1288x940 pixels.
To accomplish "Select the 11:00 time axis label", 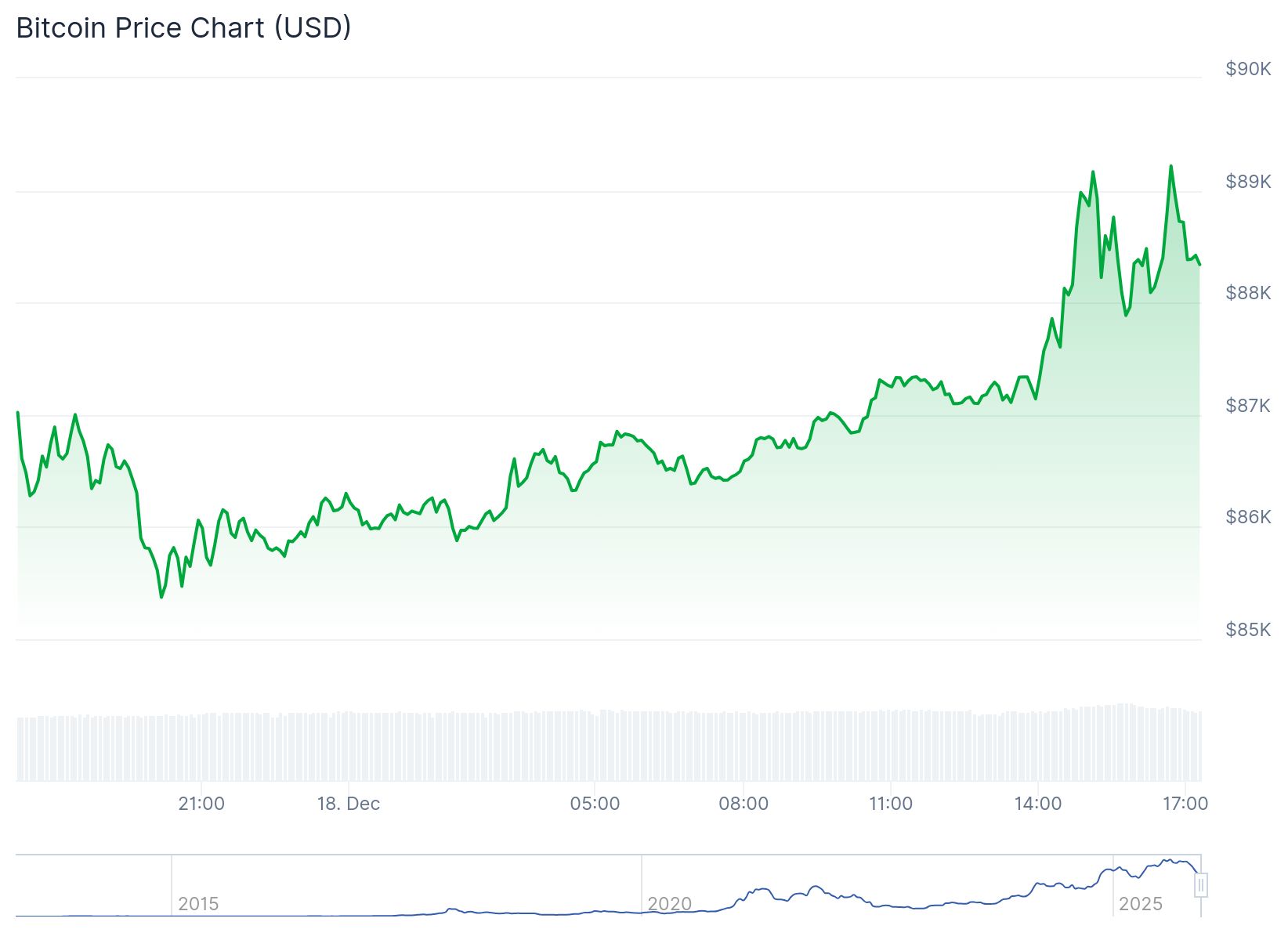I will point(891,804).
